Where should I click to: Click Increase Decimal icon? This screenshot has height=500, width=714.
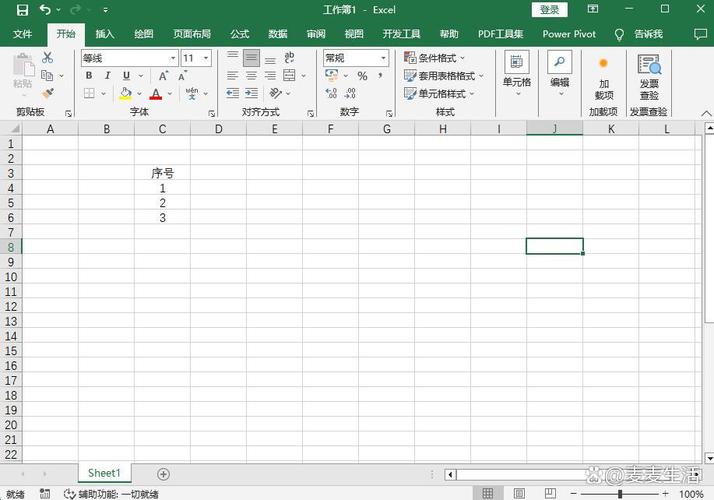[x=331, y=93]
